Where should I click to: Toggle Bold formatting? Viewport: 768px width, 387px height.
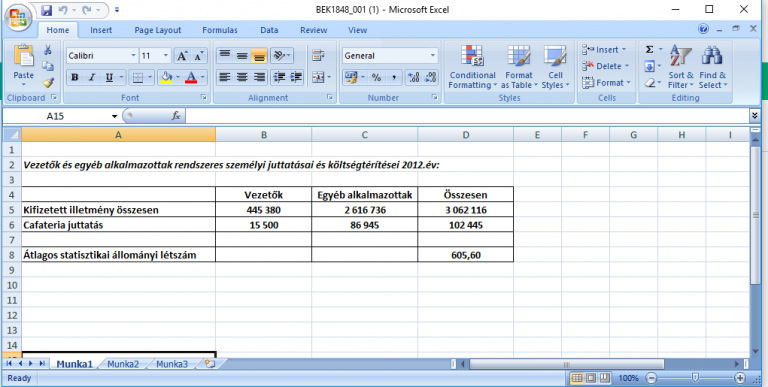(x=74, y=77)
